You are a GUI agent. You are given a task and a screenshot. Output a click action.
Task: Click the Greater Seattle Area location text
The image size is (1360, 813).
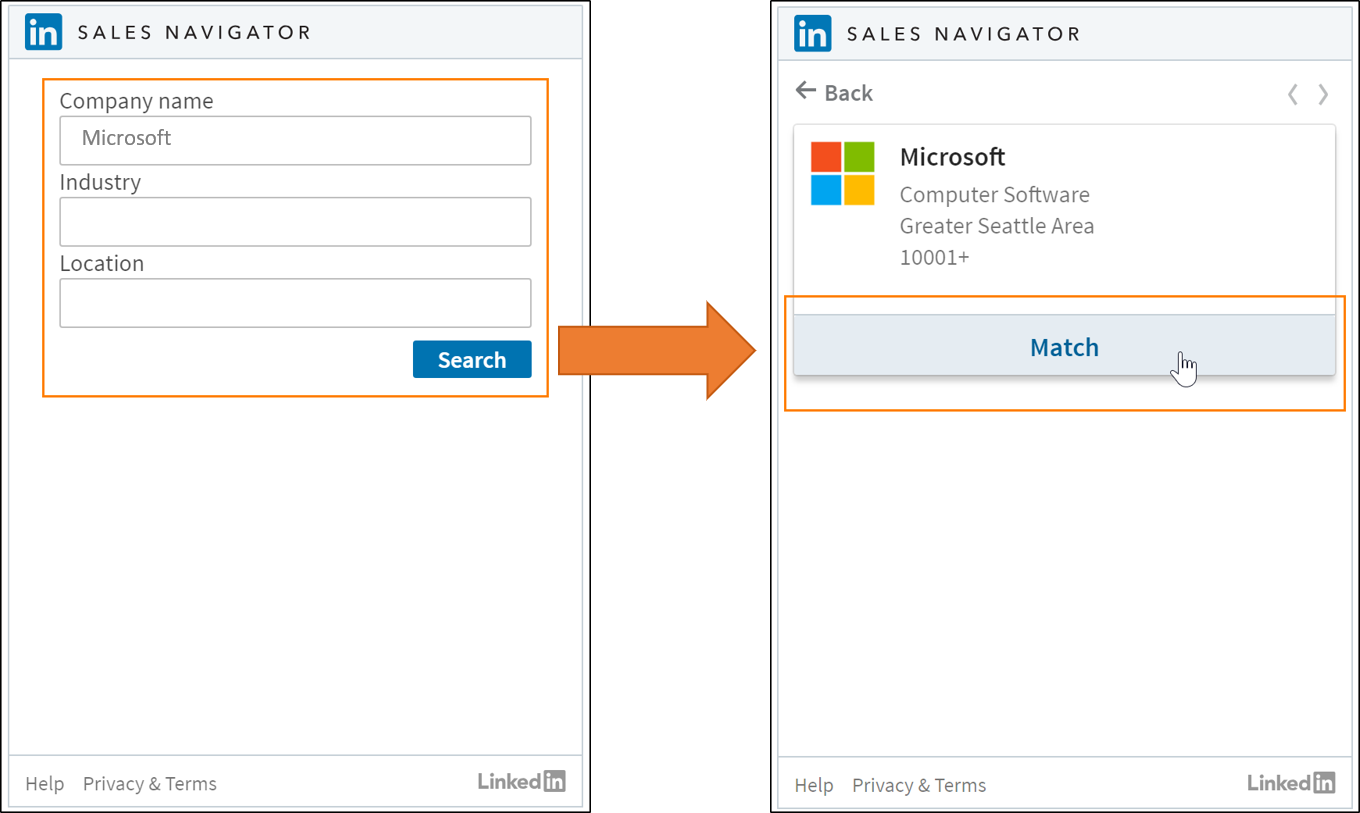996,226
